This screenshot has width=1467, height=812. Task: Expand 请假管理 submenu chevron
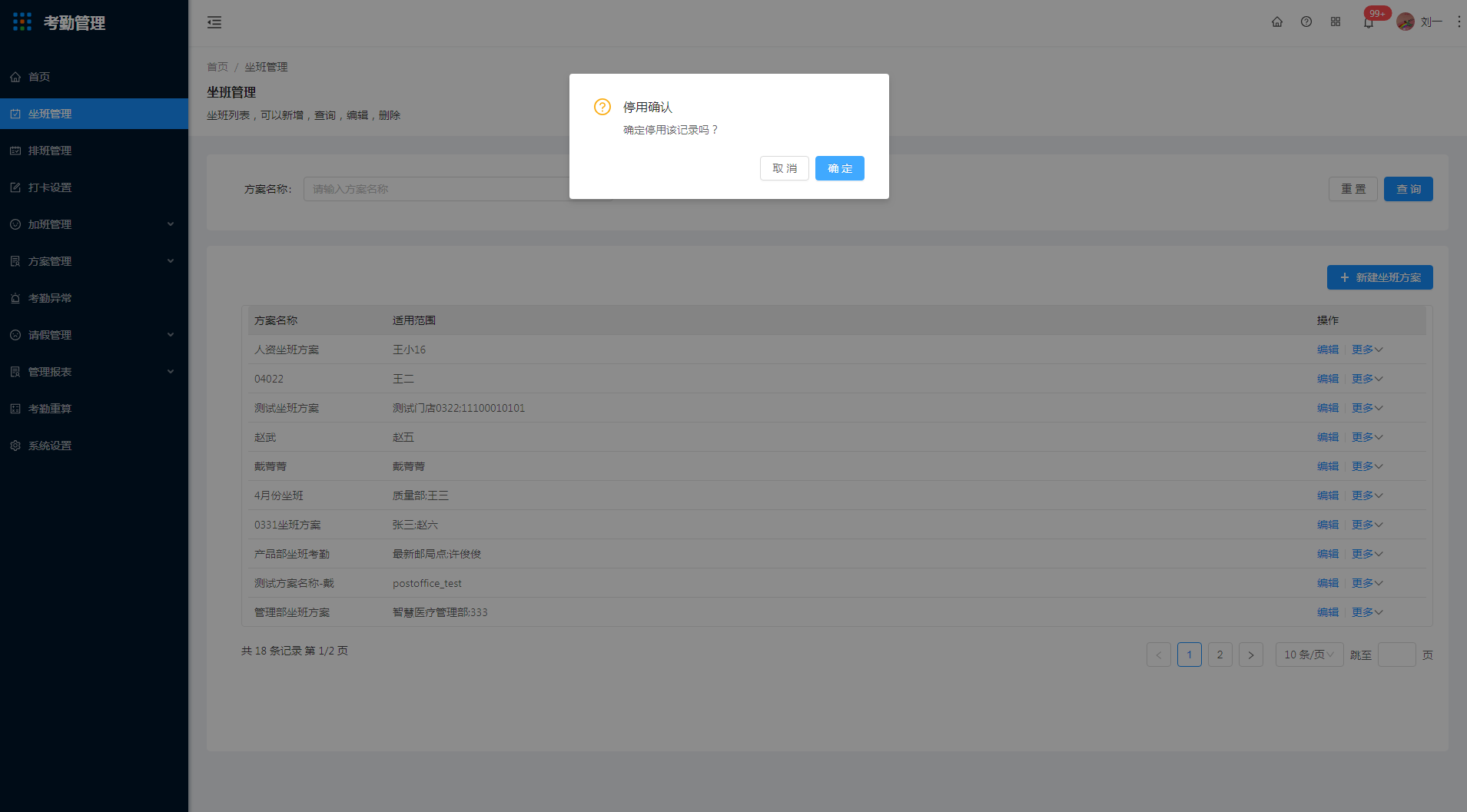click(x=171, y=335)
